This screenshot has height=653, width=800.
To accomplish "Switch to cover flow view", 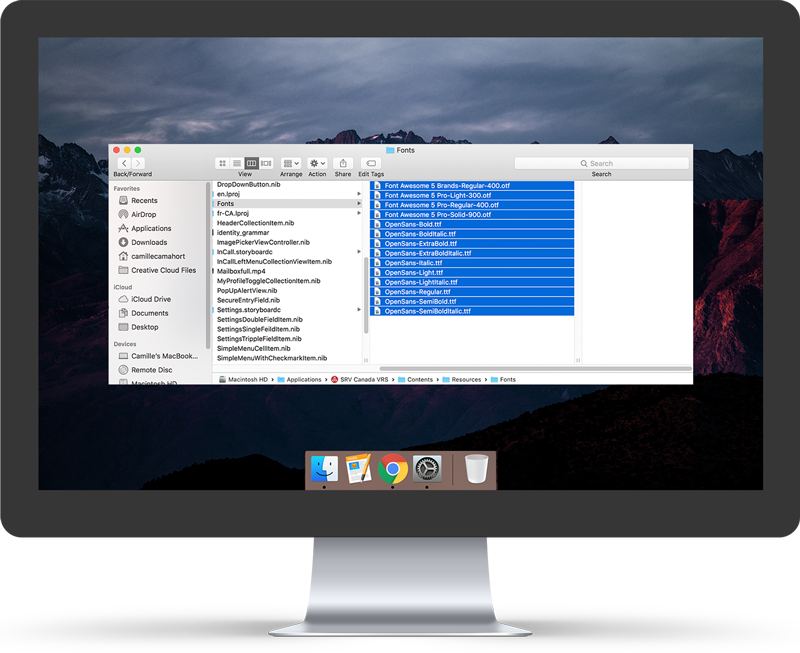I will tap(266, 163).
